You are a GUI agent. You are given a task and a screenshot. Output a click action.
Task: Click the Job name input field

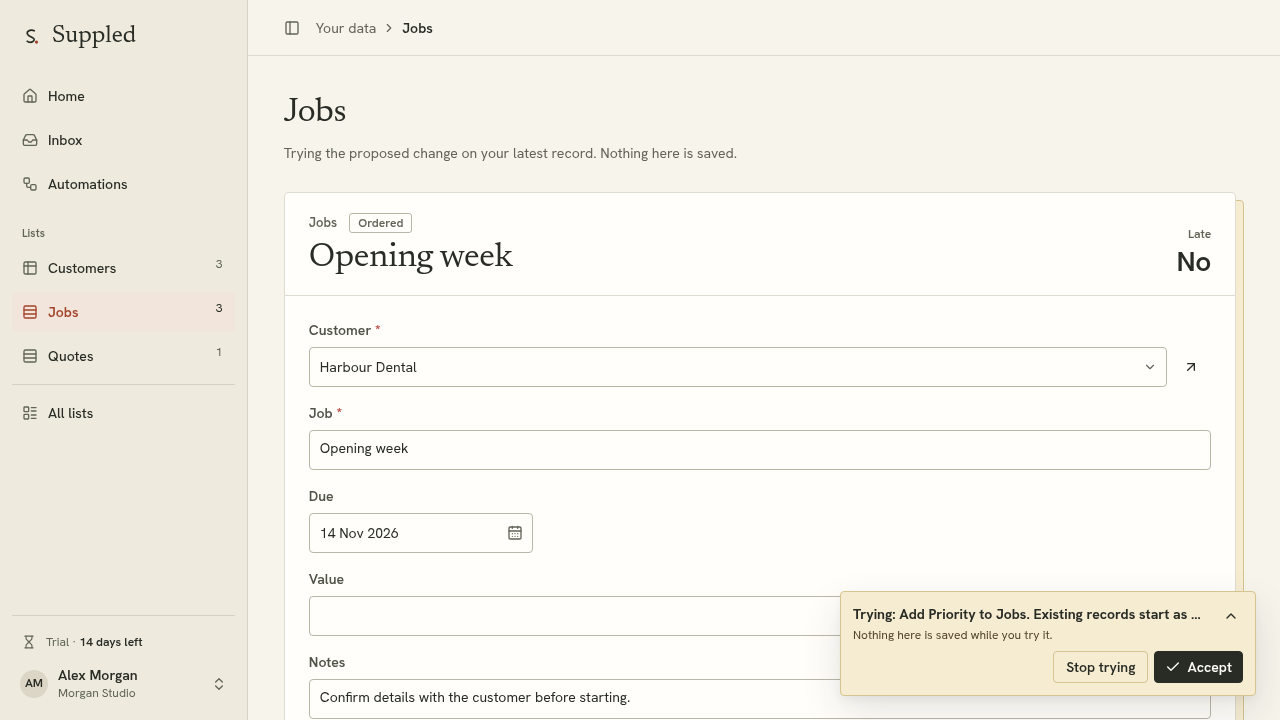(760, 450)
